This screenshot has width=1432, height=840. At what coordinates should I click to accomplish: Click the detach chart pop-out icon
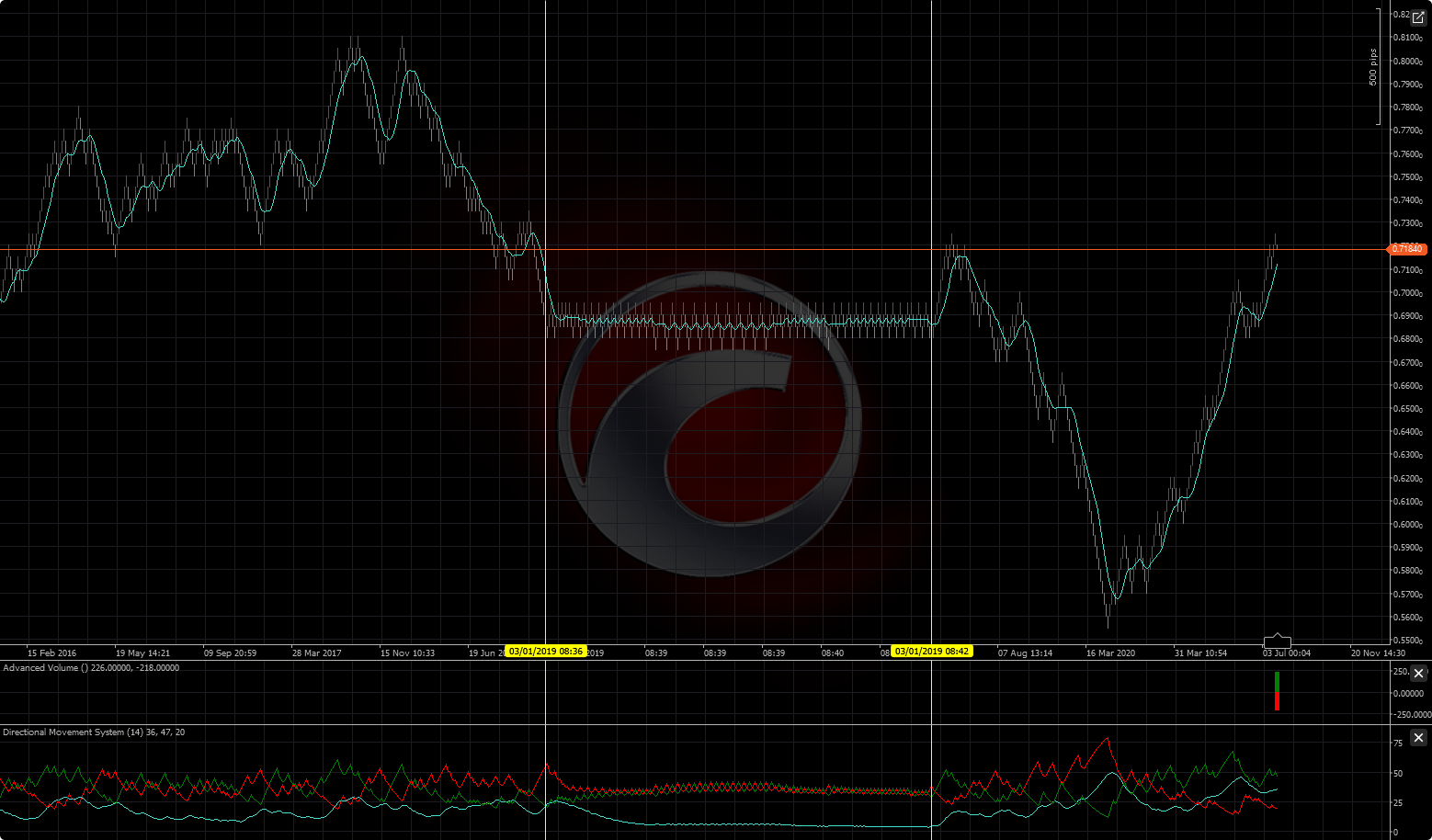[x=1418, y=17]
